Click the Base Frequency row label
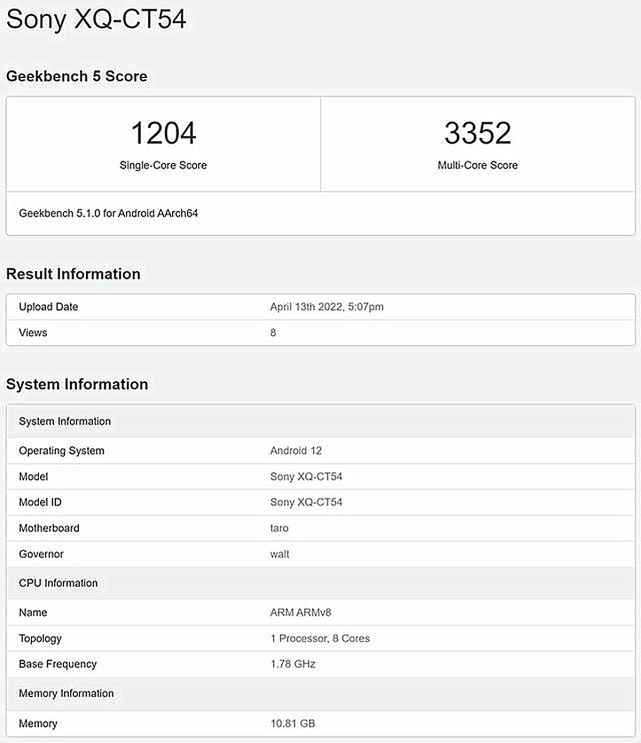This screenshot has height=743, width=641. 58,664
